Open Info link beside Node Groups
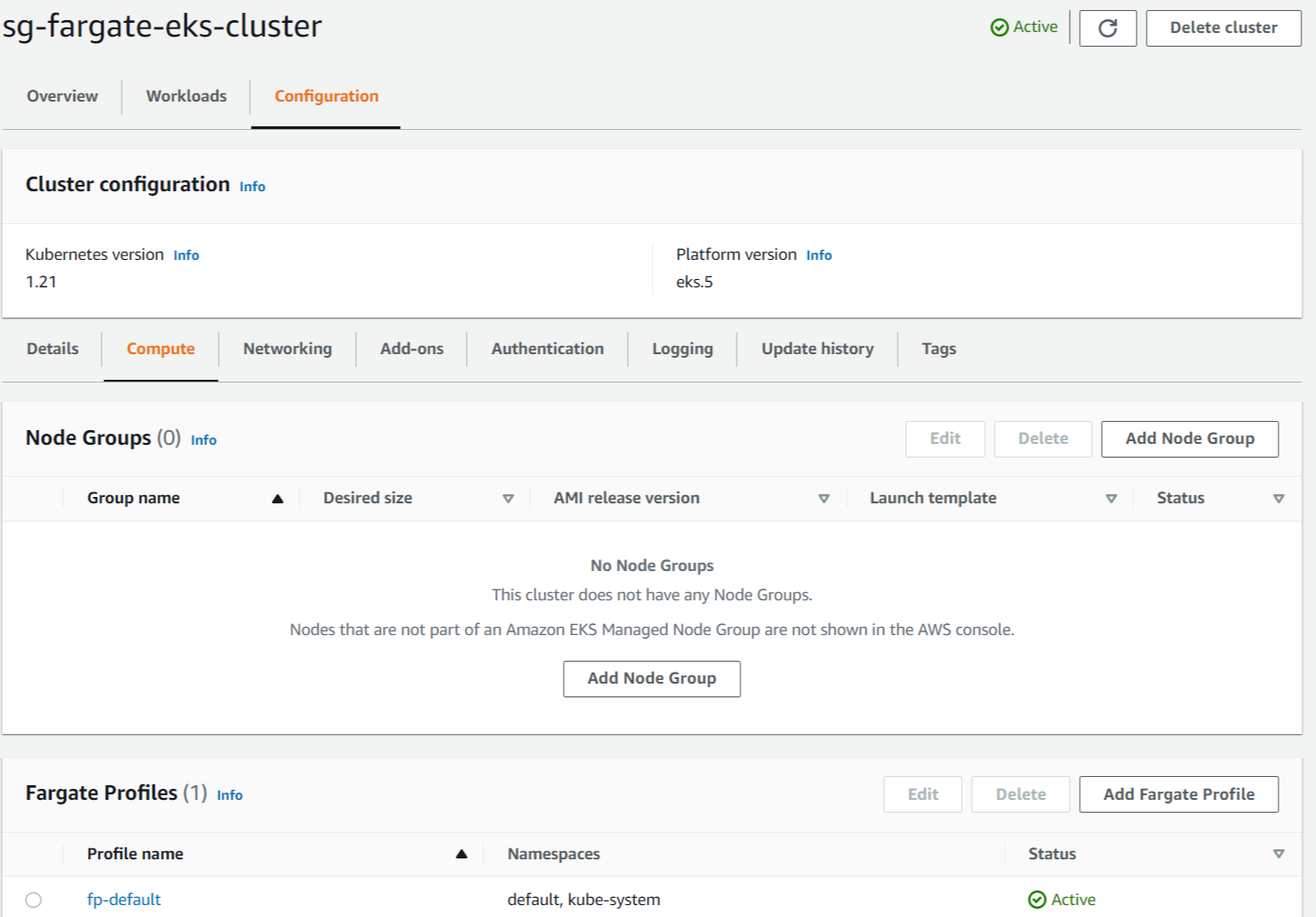The height and width of the screenshot is (917, 1316). [204, 440]
